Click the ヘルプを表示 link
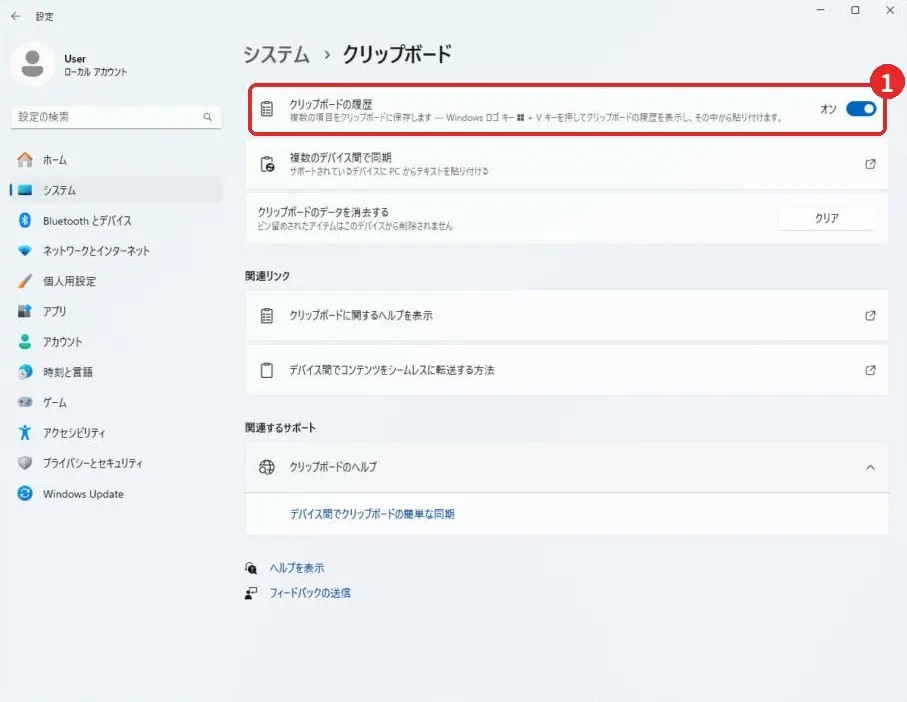 [x=297, y=568]
